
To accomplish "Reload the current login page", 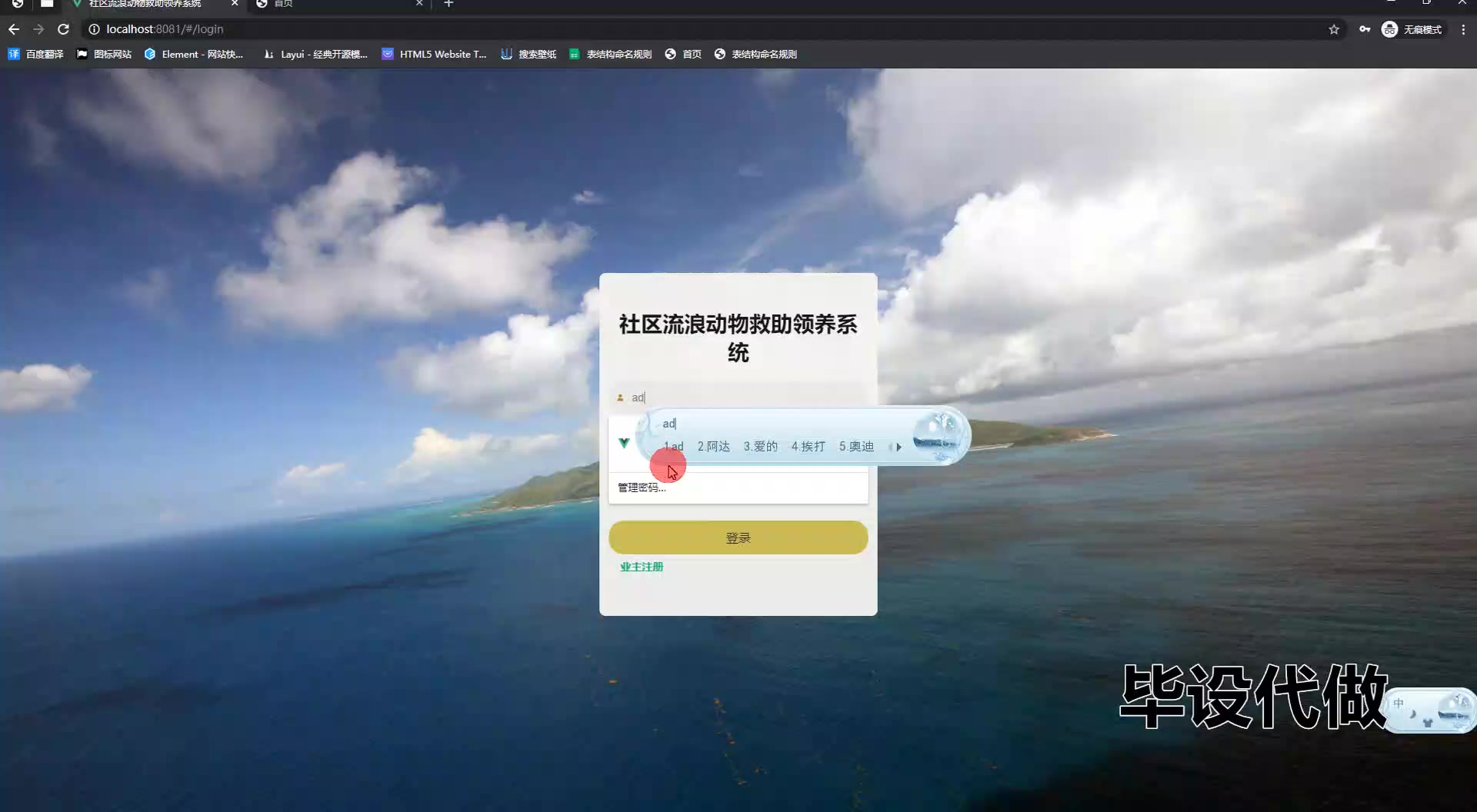I will pyautogui.click(x=64, y=29).
